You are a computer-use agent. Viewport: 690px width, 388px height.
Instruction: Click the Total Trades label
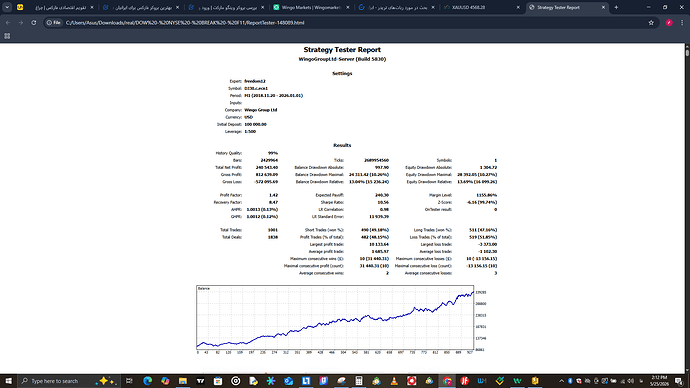[231, 230]
